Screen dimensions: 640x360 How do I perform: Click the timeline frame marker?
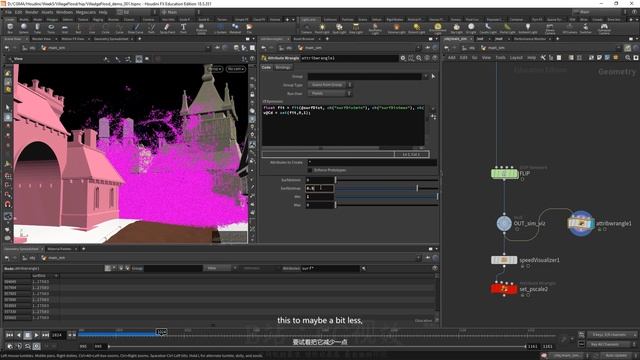[x=162, y=332]
